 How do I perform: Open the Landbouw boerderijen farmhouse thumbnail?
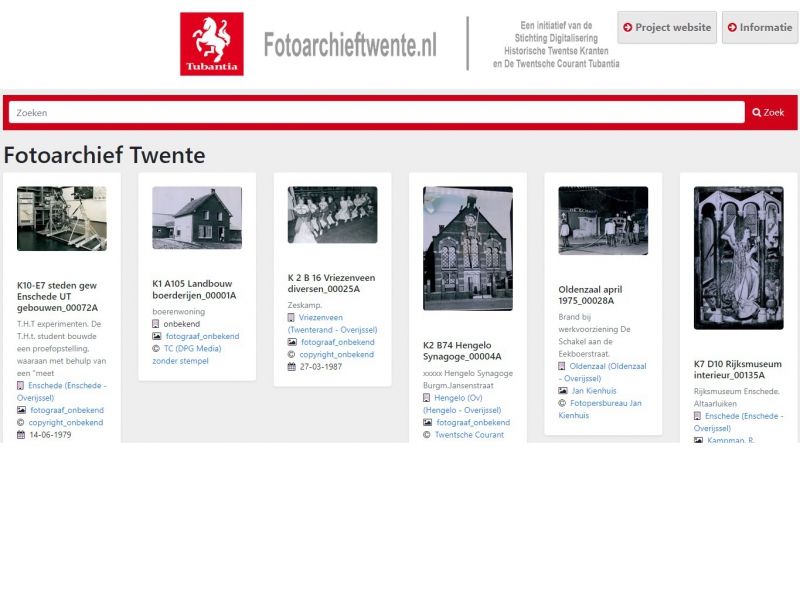(x=197, y=218)
